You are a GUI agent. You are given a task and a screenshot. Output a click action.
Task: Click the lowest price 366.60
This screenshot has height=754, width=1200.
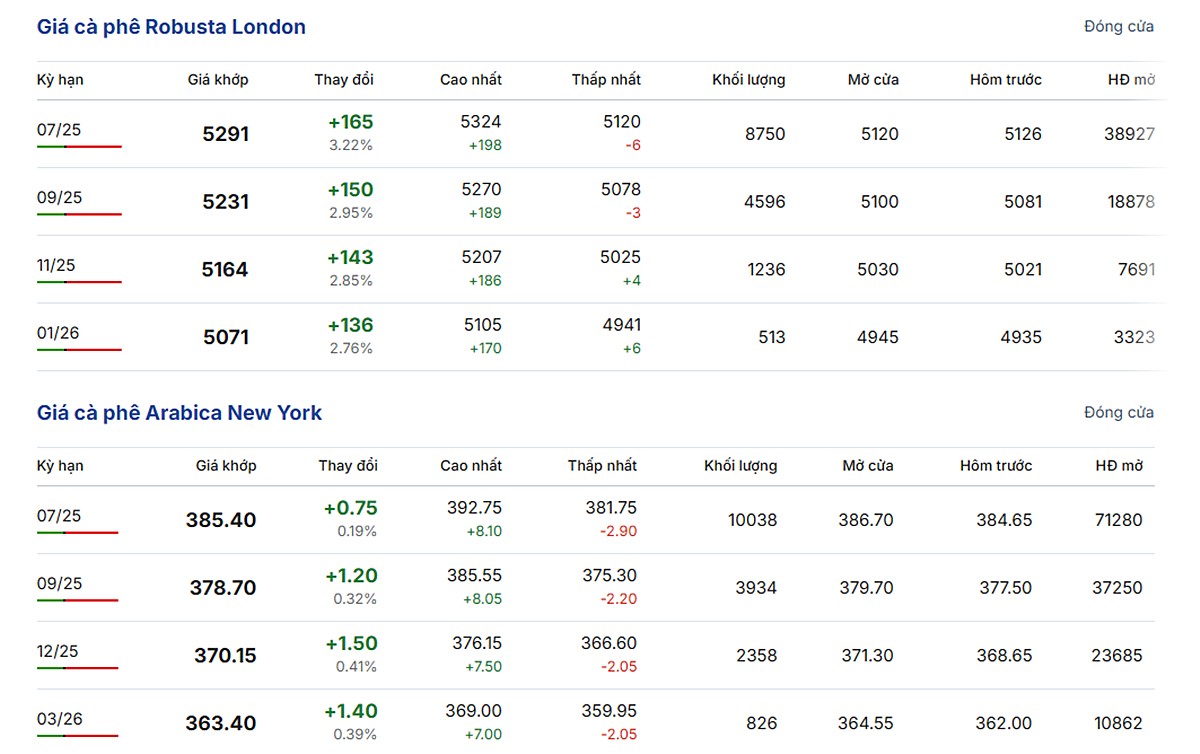(609, 644)
